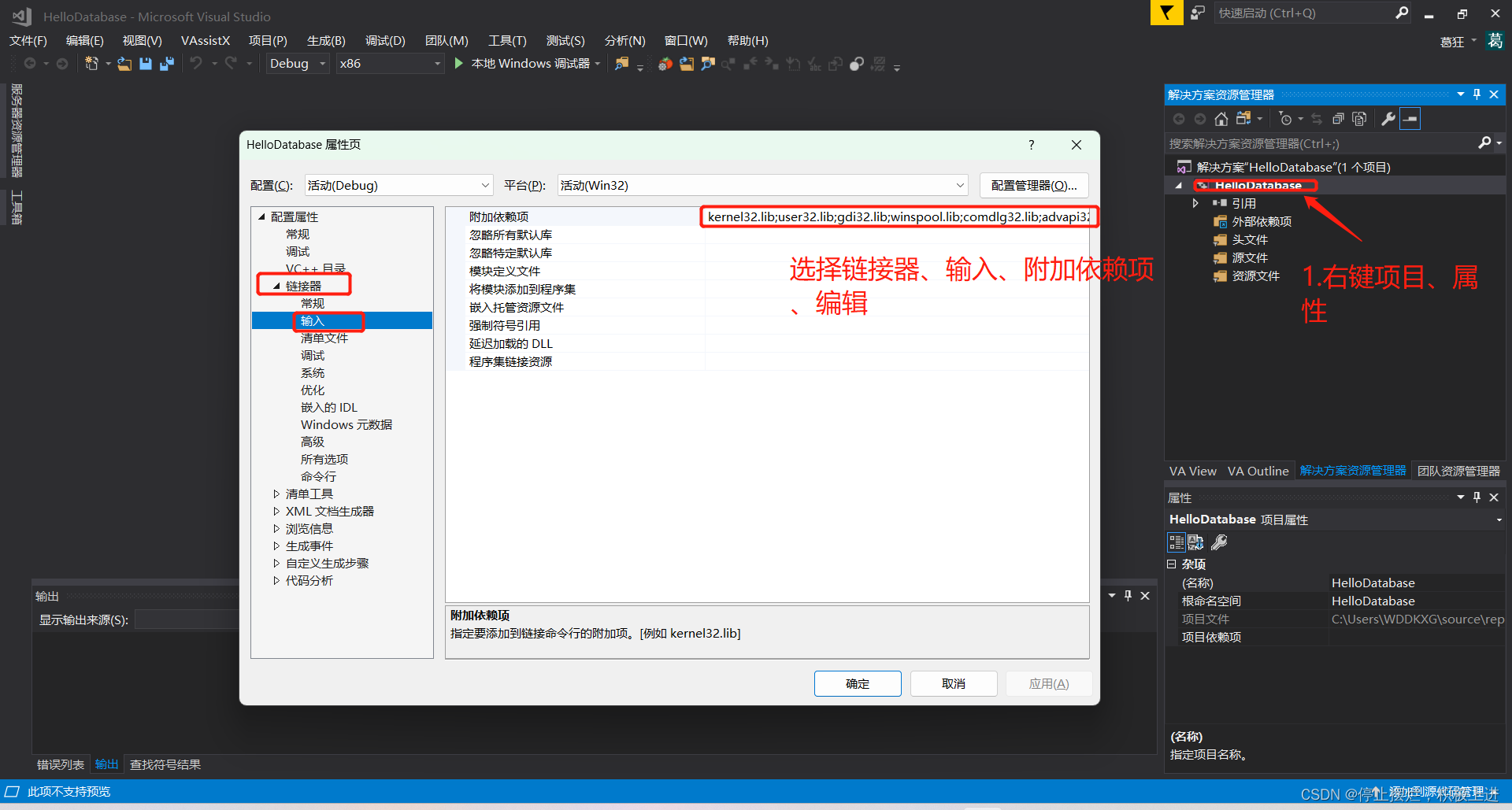Select 清单文件 in the linker tree
1512x810 pixels.
point(324,338)
